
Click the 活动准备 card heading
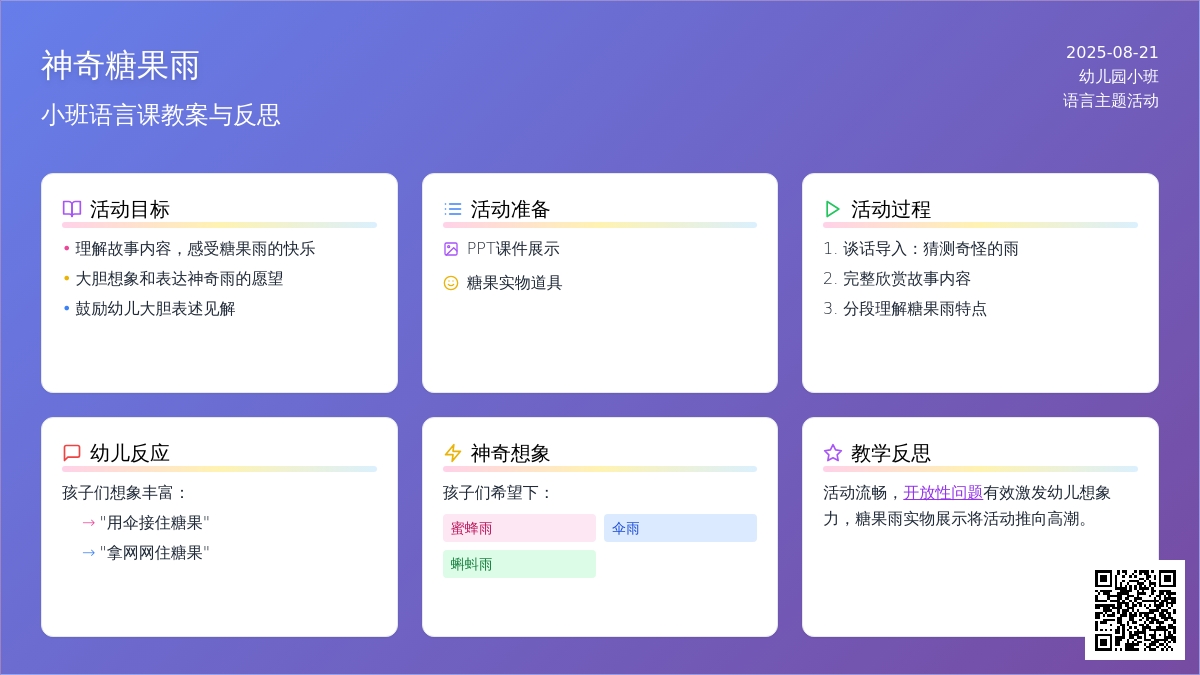pos(511,209)
